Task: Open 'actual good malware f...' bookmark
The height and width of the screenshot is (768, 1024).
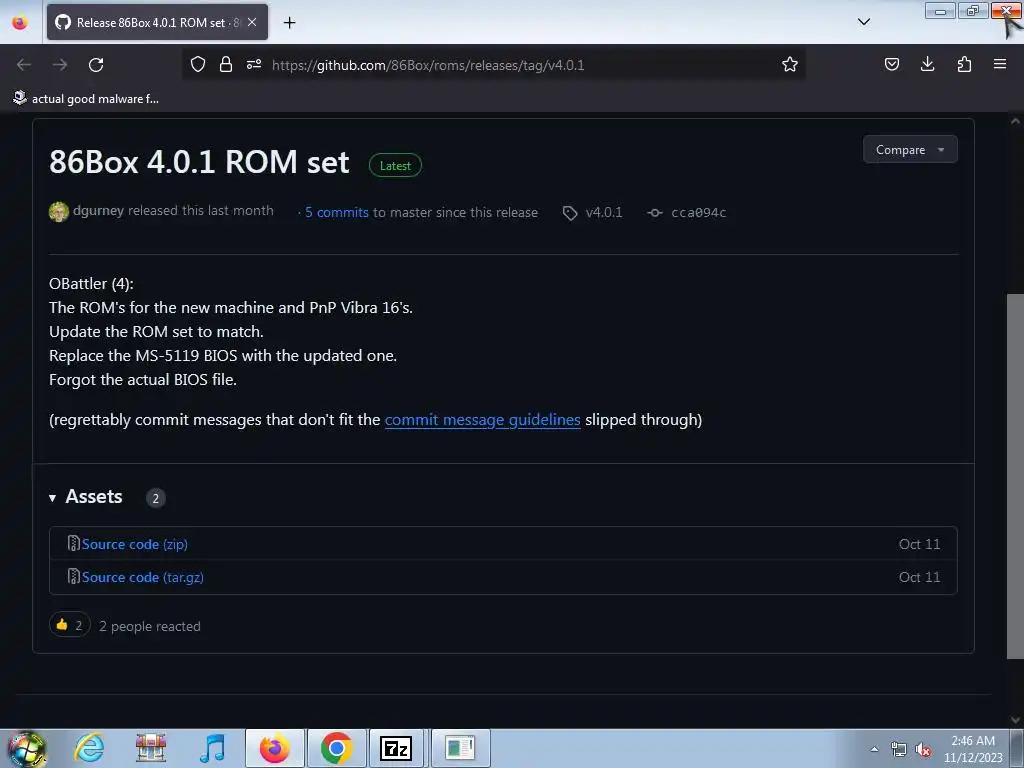Action: tap(86, 99)
